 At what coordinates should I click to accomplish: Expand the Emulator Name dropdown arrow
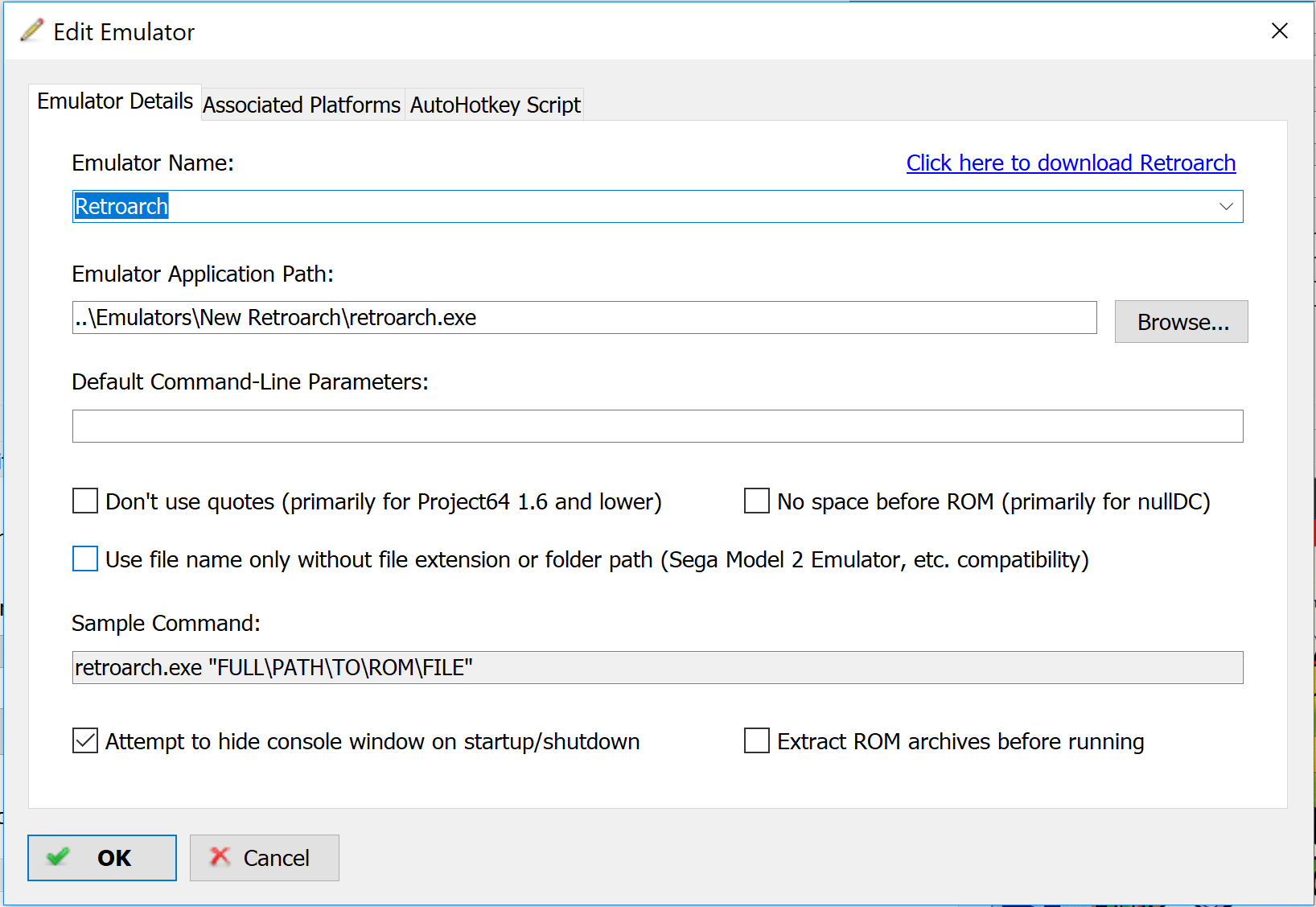(x=1226, y=207)
